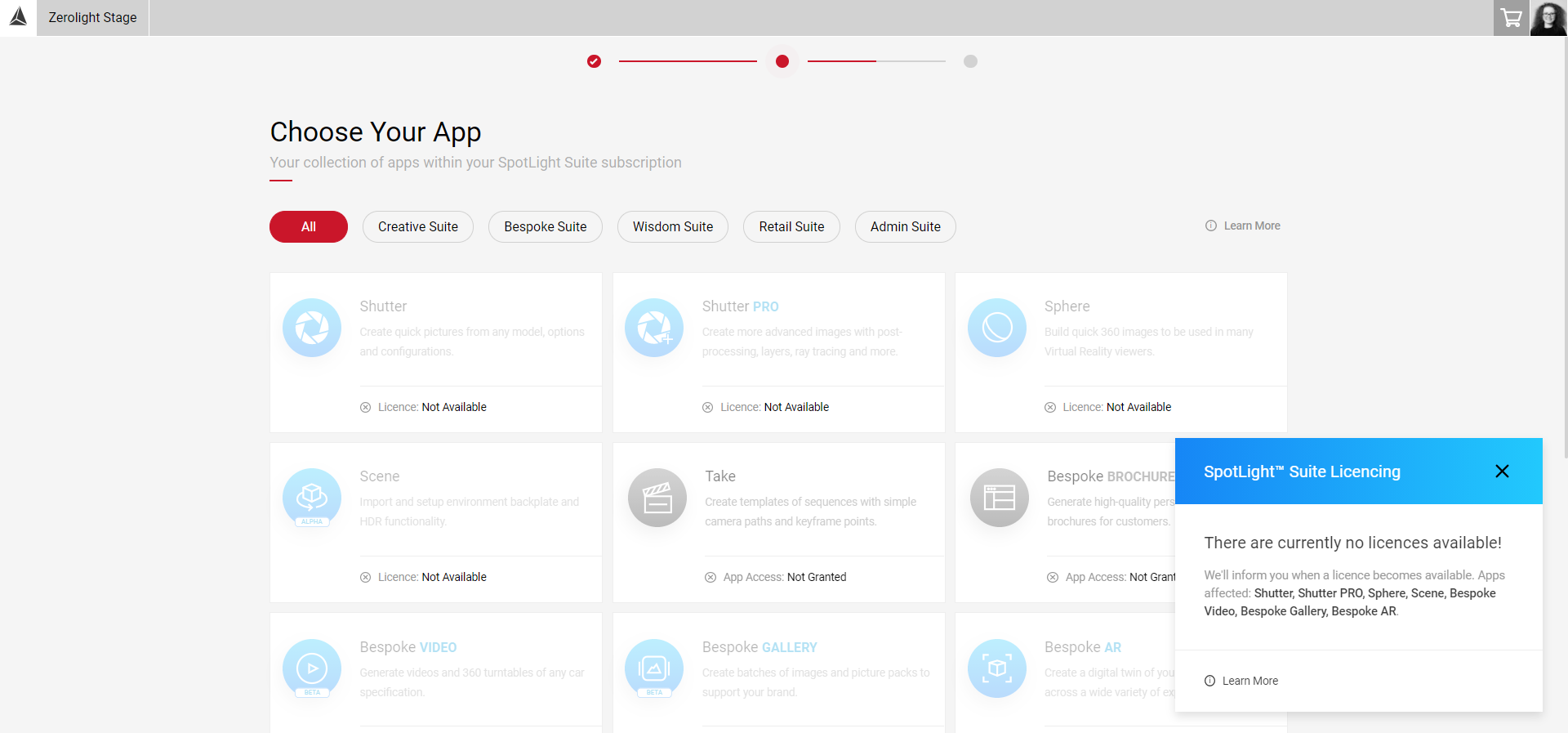Click 'Licence: Not Available' under Sphere
This screenshot has height=733, width=1568.
[1116, 407]
